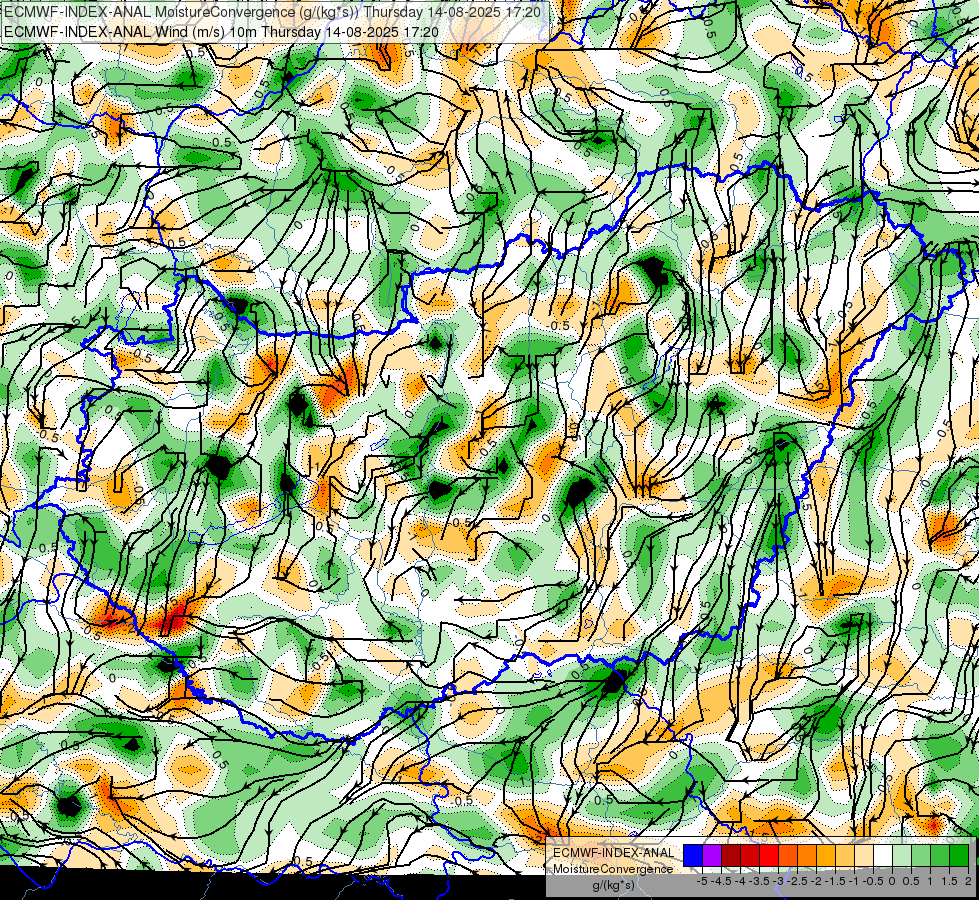The width and height of the screenshot is (979, 900).
Task: Click the purple legend color swatch
Action: pyautogui.click(x=712, y=855)
